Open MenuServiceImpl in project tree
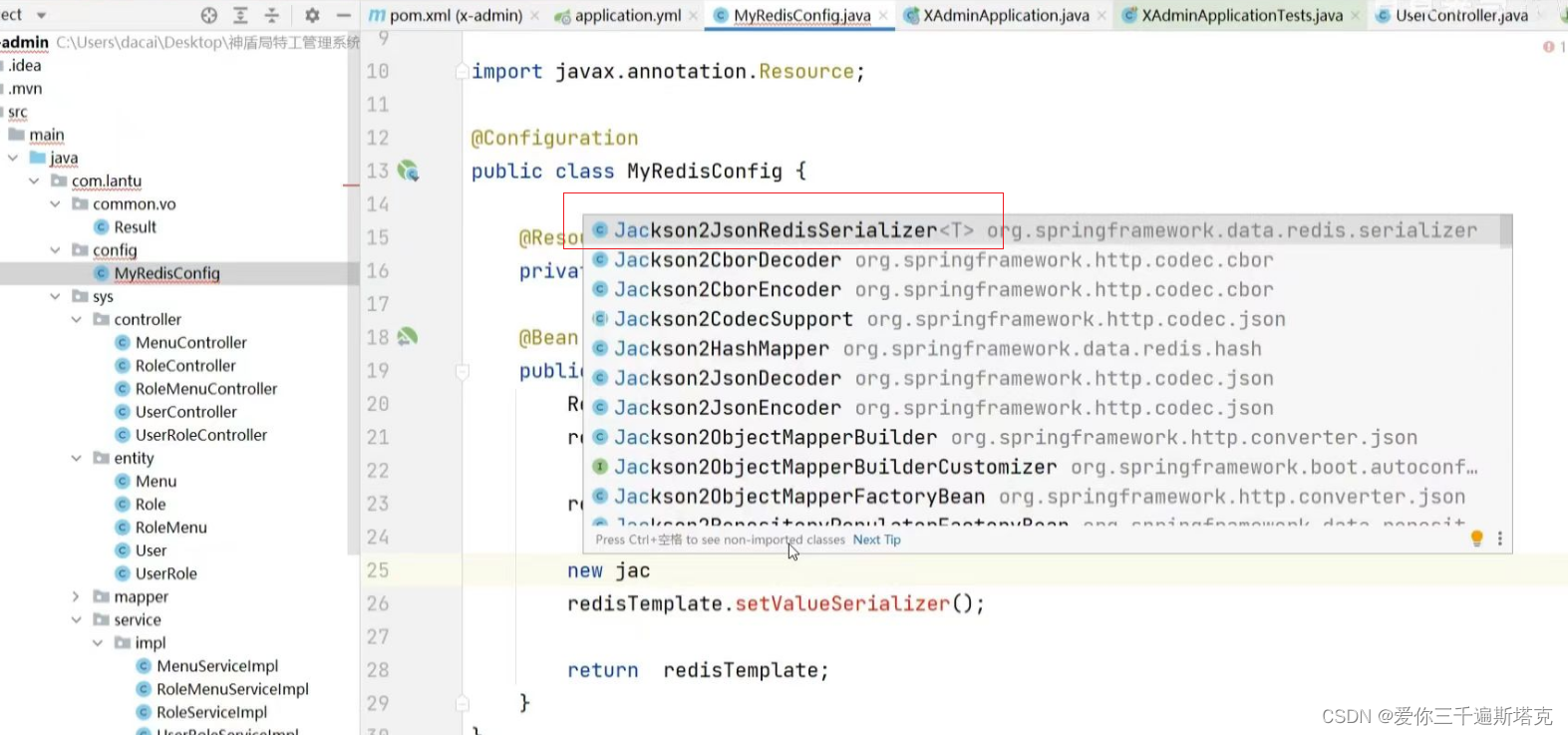Image resolution: width=1568 pixels, height=735 pixels. (x=207, y=665)
